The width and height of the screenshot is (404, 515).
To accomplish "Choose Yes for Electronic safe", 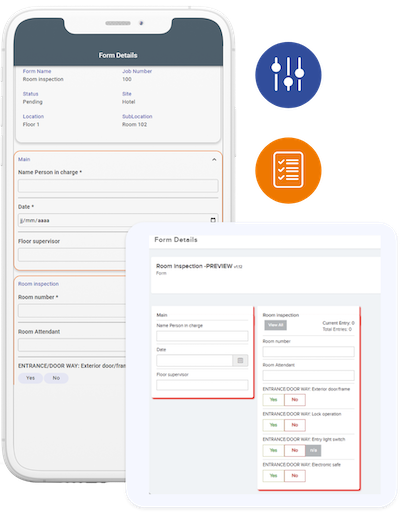I will [x=273, y=476].
